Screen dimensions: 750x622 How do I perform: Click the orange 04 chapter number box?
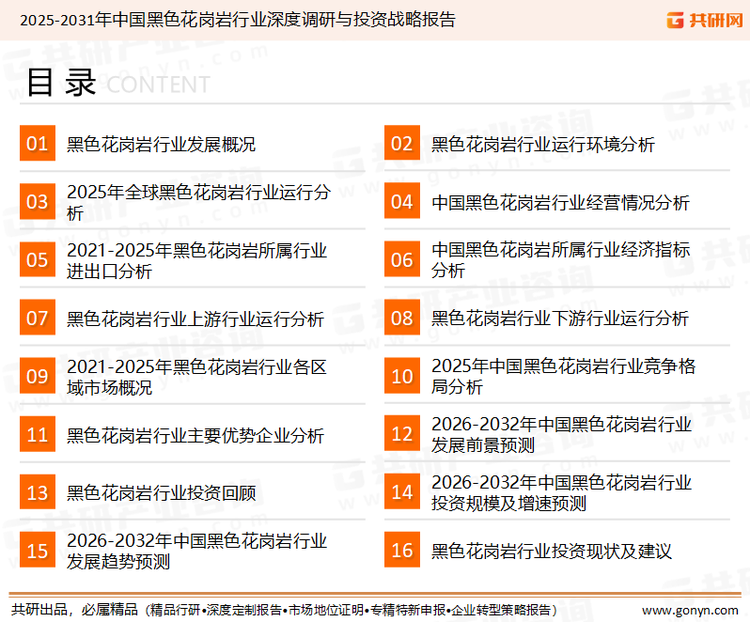pos(402,201)
